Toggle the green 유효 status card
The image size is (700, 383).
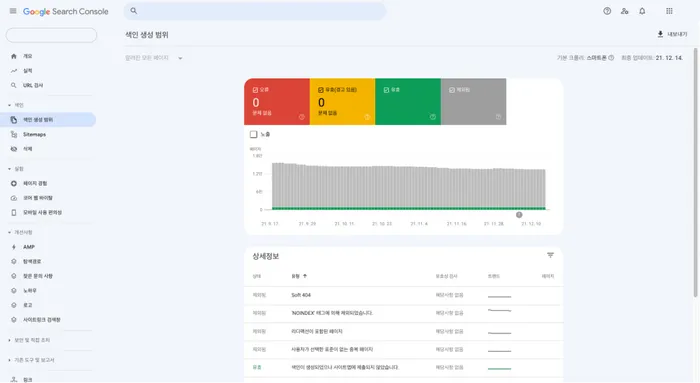408,102
